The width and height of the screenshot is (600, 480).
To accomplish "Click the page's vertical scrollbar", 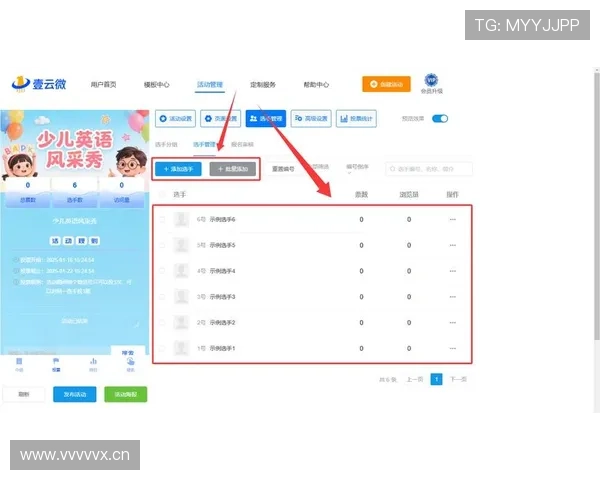I will (x=597, y=206).
